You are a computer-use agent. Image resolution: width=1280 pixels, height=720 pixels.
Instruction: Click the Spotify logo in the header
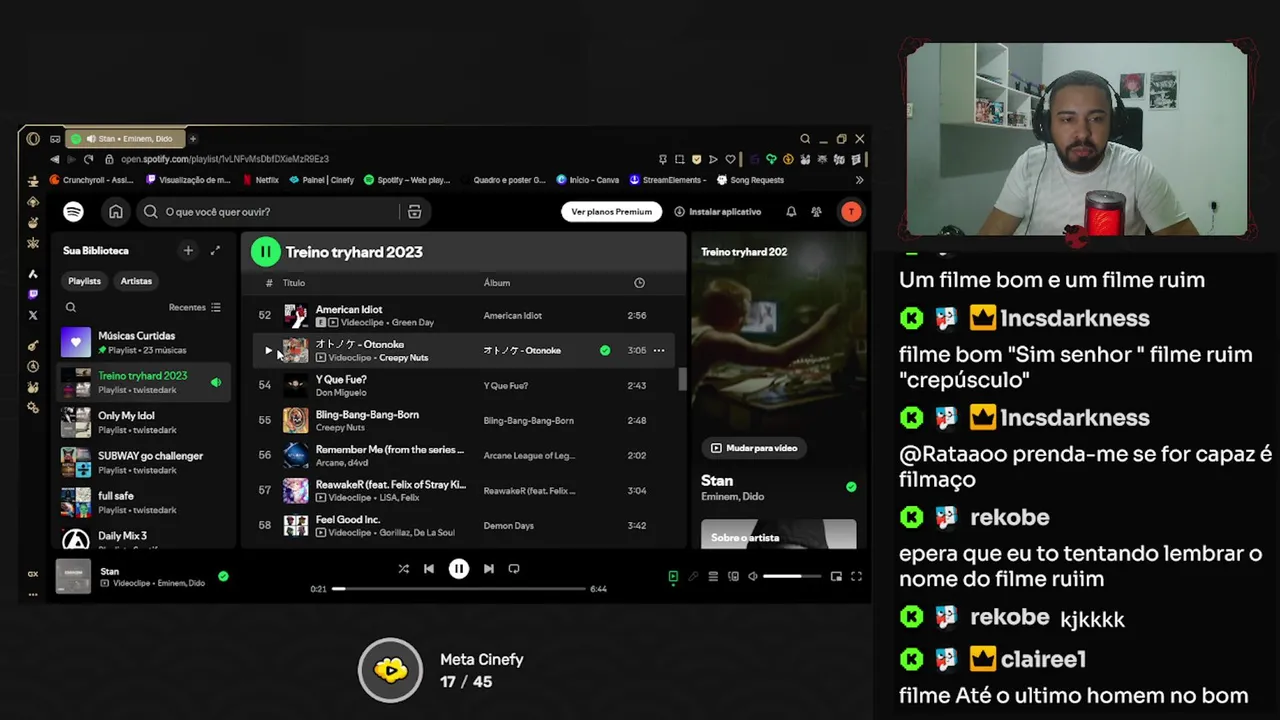click(73, 211)
